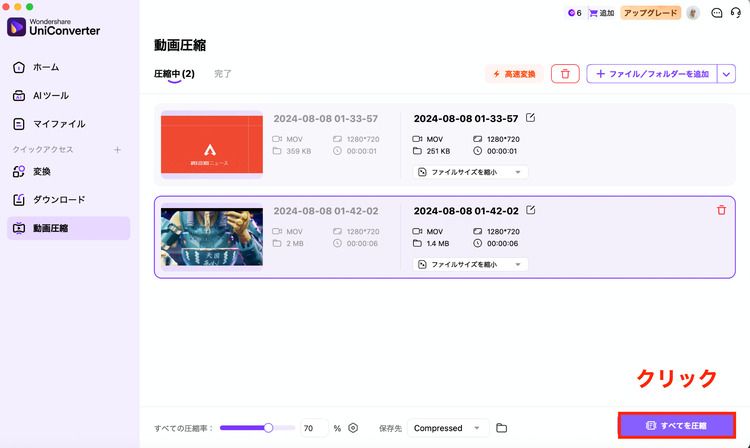Rename output 2024-08-08 01-42-02 via edit icon
This screenshot has height=448, width=750.
point(530,210)
